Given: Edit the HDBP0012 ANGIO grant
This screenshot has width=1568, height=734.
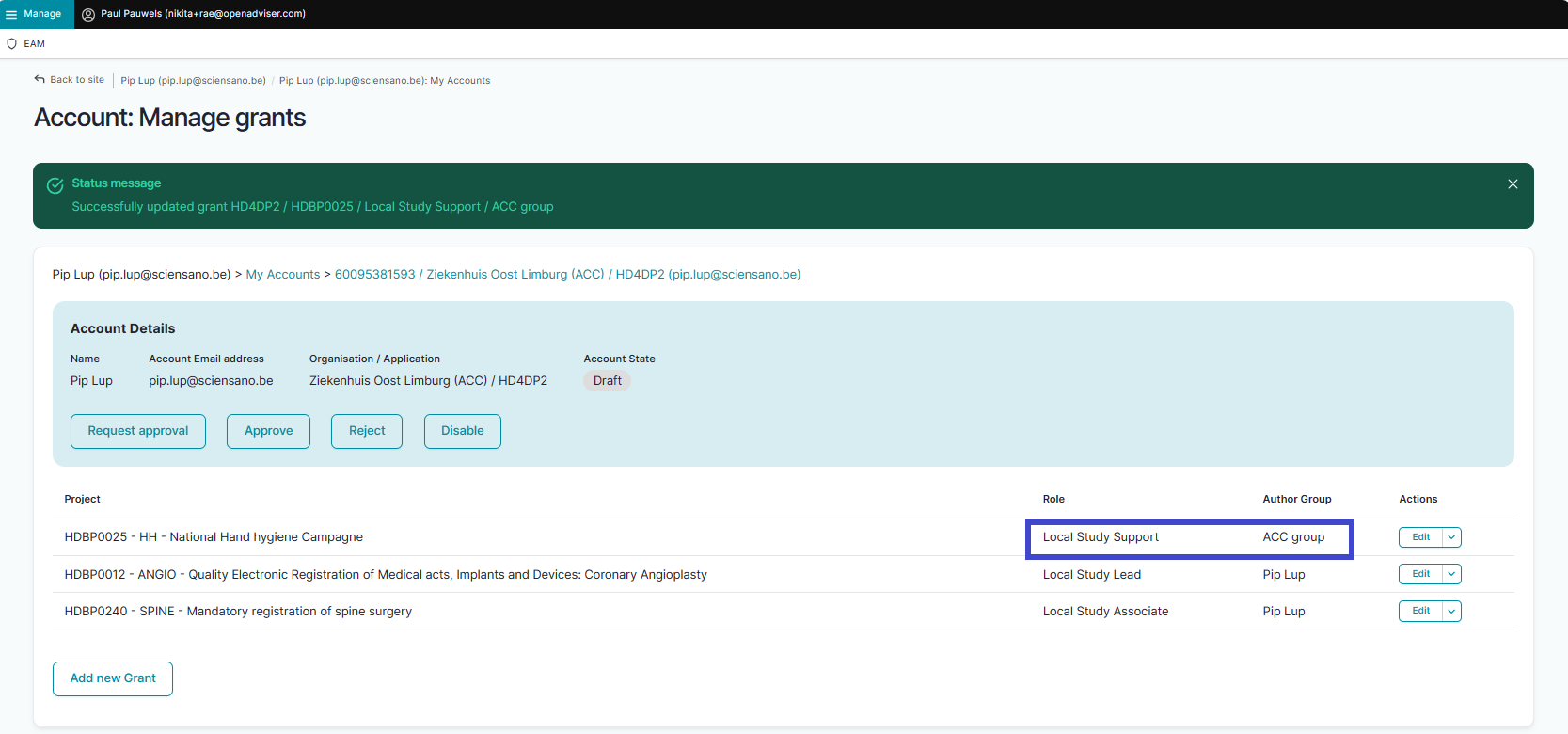Looking at the screenshot, I should pos(1420,574).
